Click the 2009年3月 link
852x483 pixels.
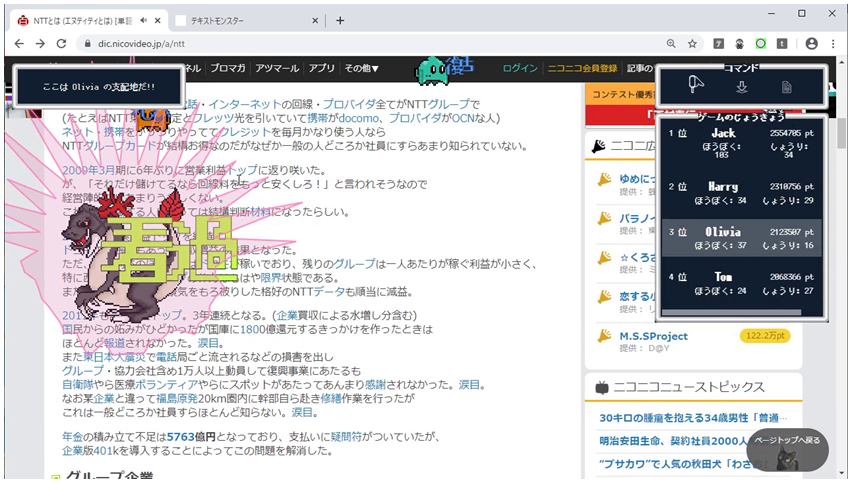click(89, 171)
